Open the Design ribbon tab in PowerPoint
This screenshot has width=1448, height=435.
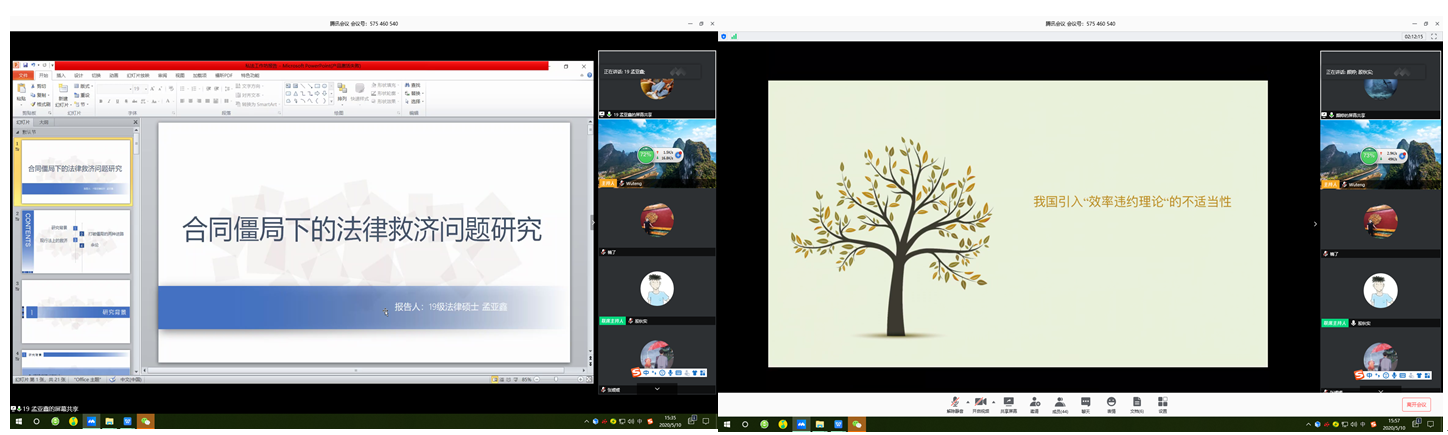coord(78,75)
